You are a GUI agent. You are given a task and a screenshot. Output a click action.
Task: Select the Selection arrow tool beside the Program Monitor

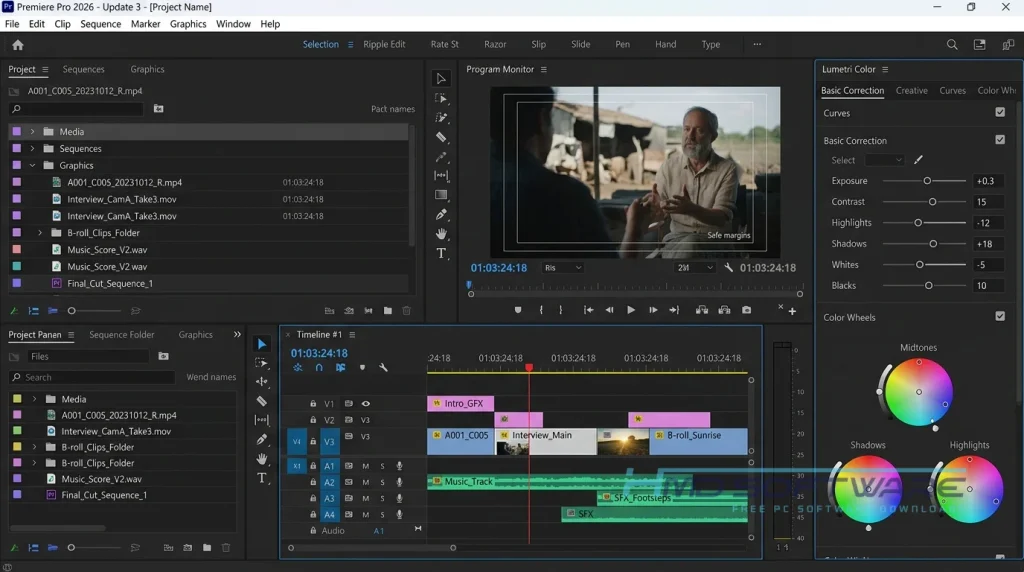[441, 79]
